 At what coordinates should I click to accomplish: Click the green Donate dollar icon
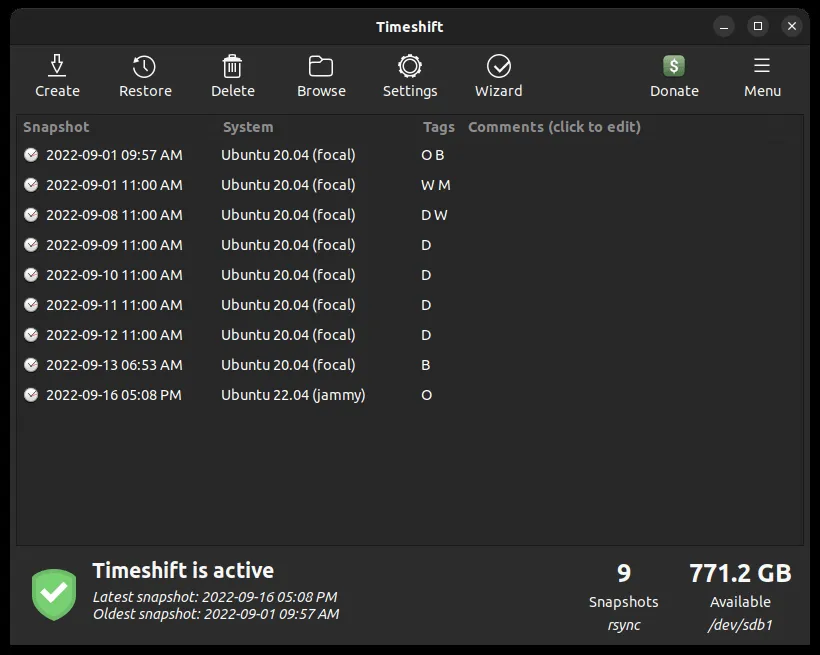(674, 66)
